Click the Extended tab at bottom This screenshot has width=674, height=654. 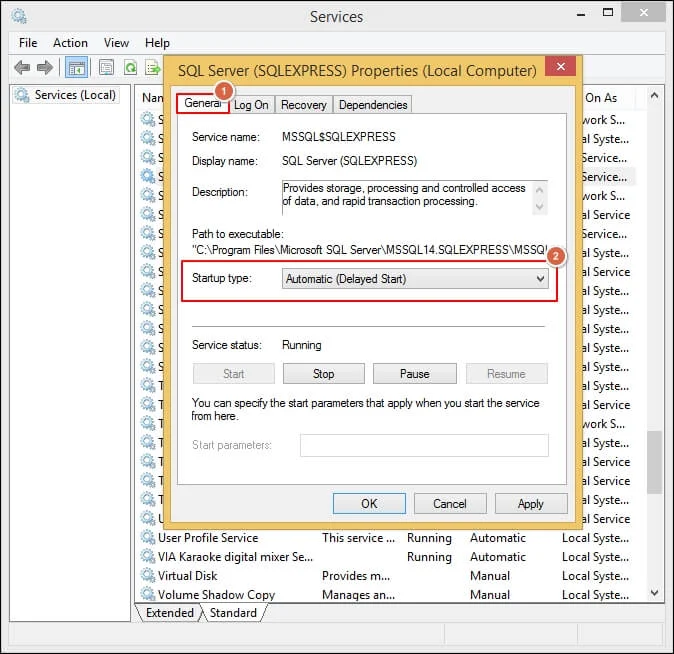pos(169,613)
